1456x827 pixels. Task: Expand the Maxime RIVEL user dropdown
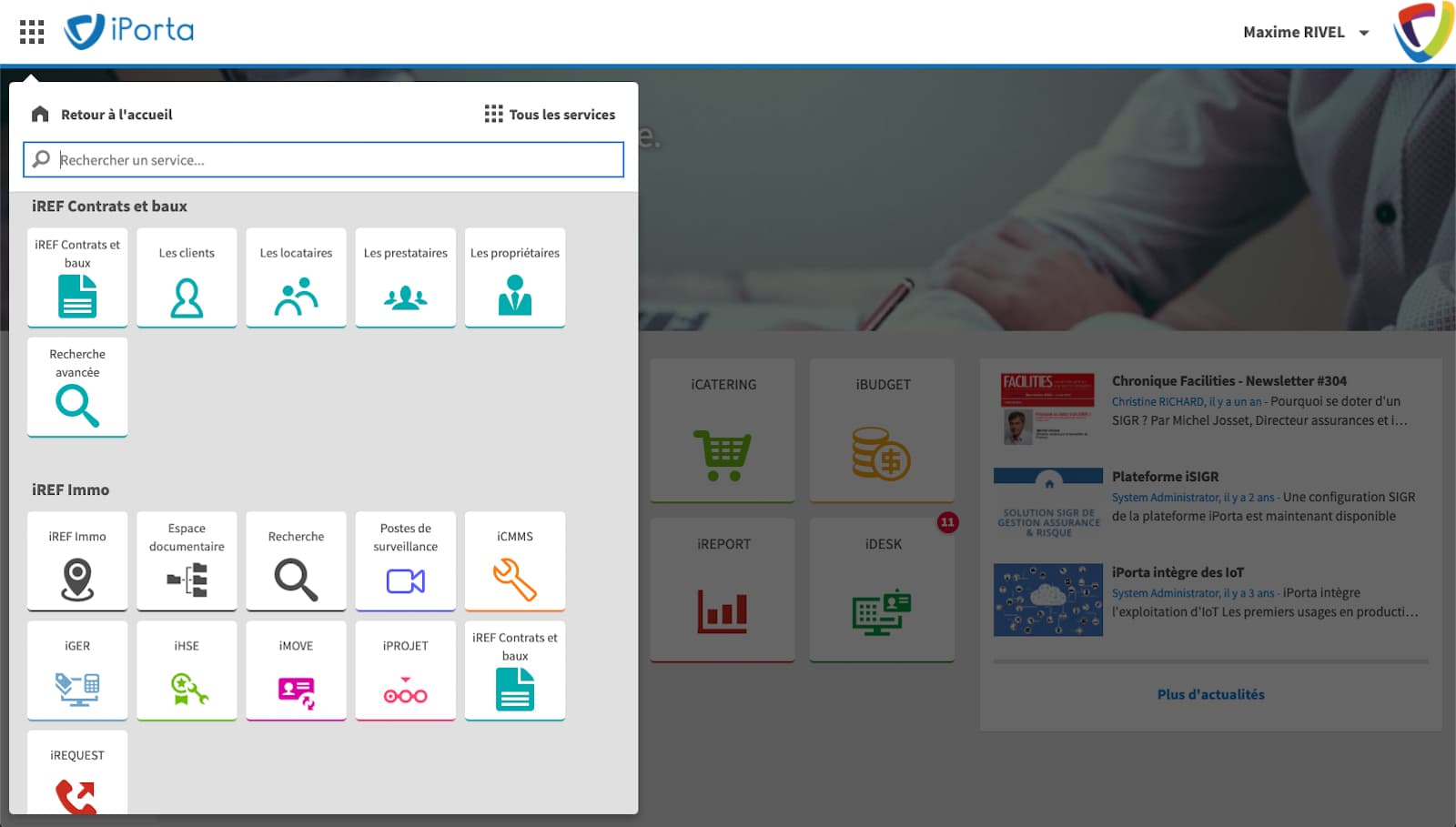[1306, 33]
